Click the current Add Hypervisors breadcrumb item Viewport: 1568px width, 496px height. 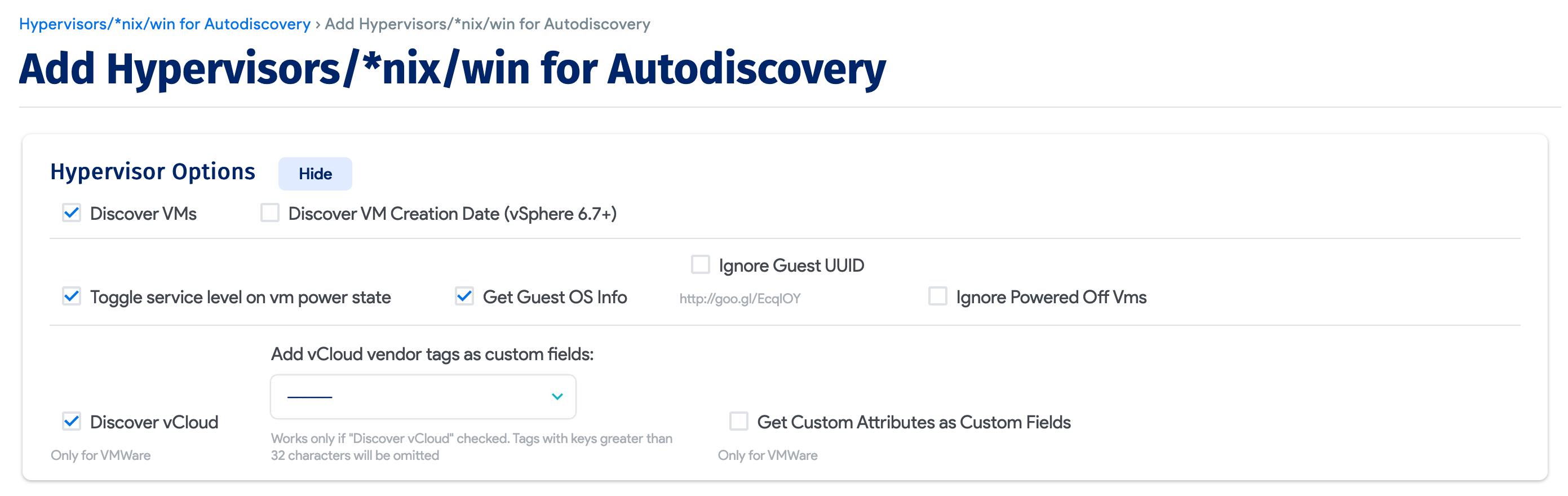pyautogui.click(x=487, y=24)
